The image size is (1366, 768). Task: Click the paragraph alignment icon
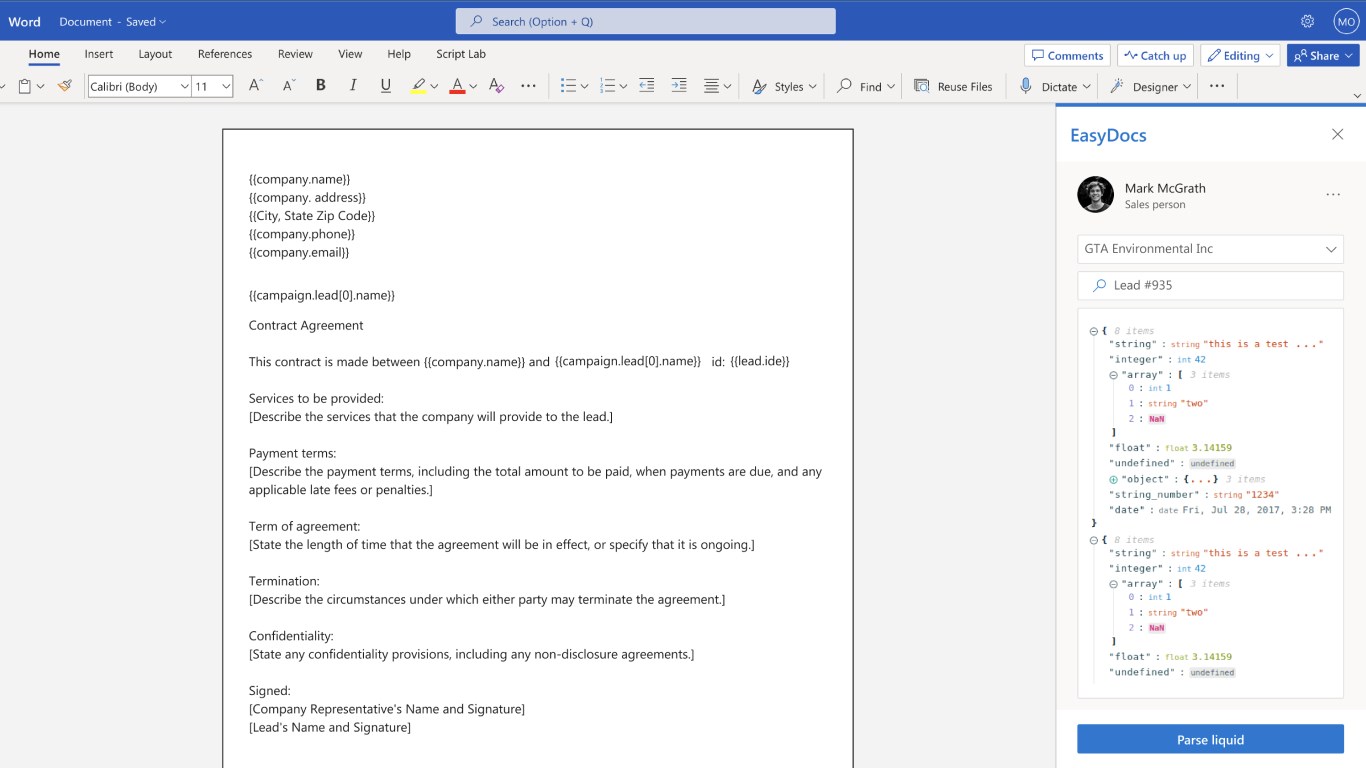point(711,86)
